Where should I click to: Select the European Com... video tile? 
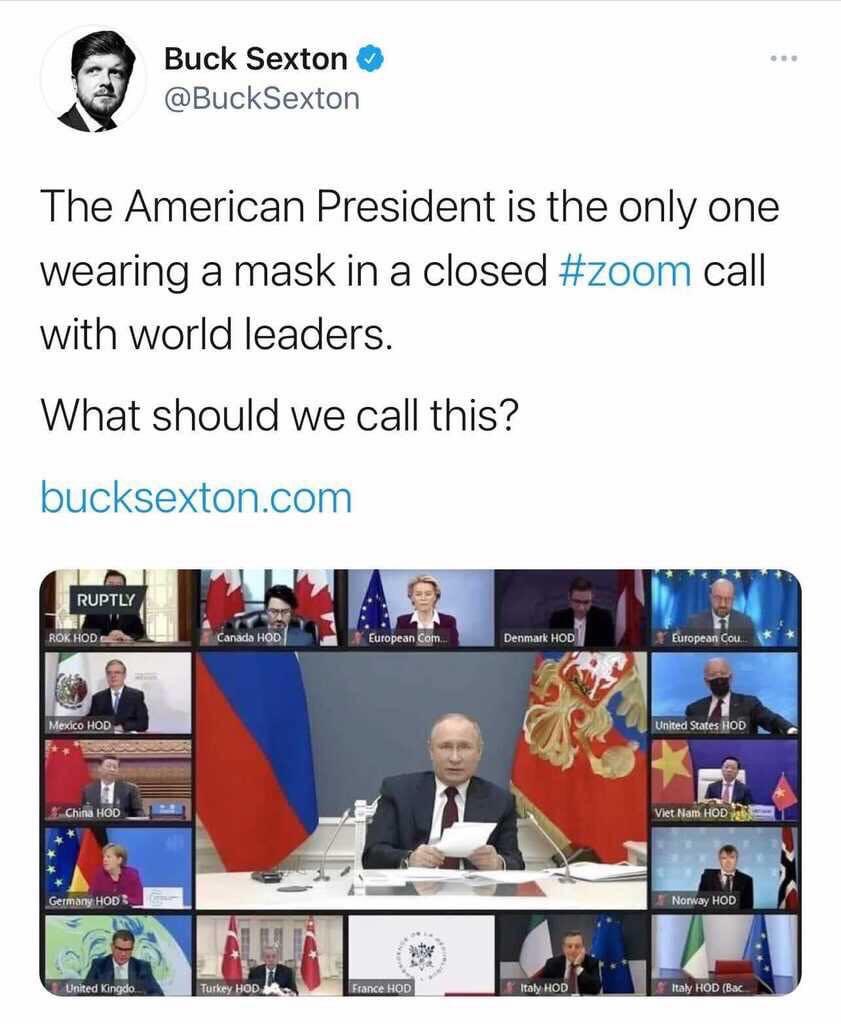[x=421, y=607]
